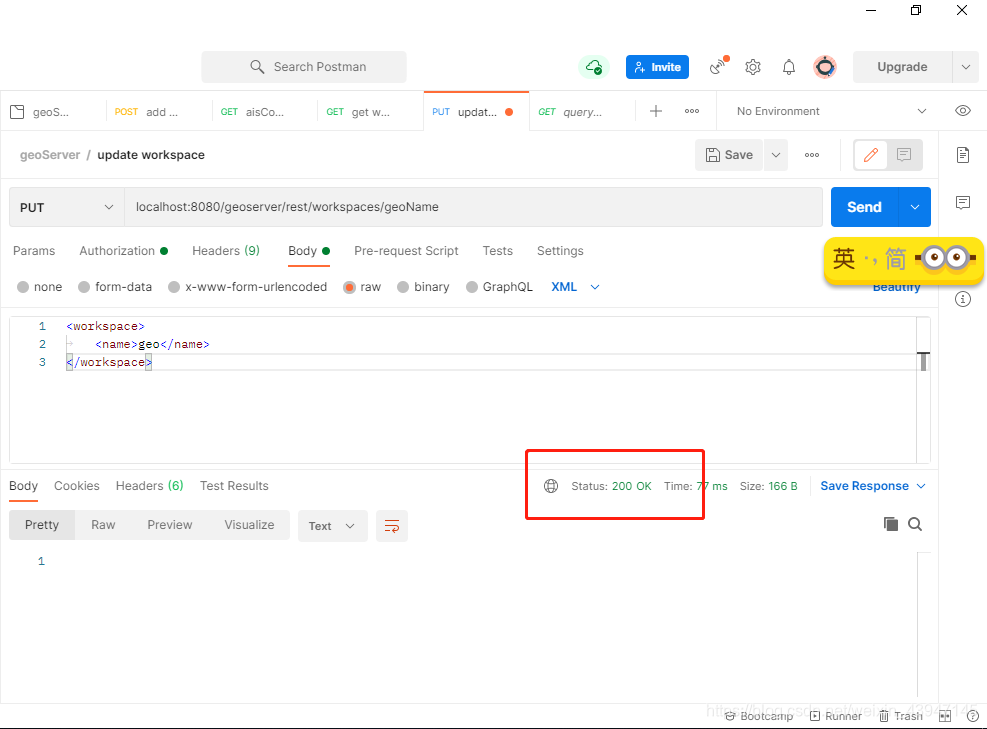This screenshot has height=729, width=987.
Task: Click the Invite button
Action: click(x=657, y=67)
